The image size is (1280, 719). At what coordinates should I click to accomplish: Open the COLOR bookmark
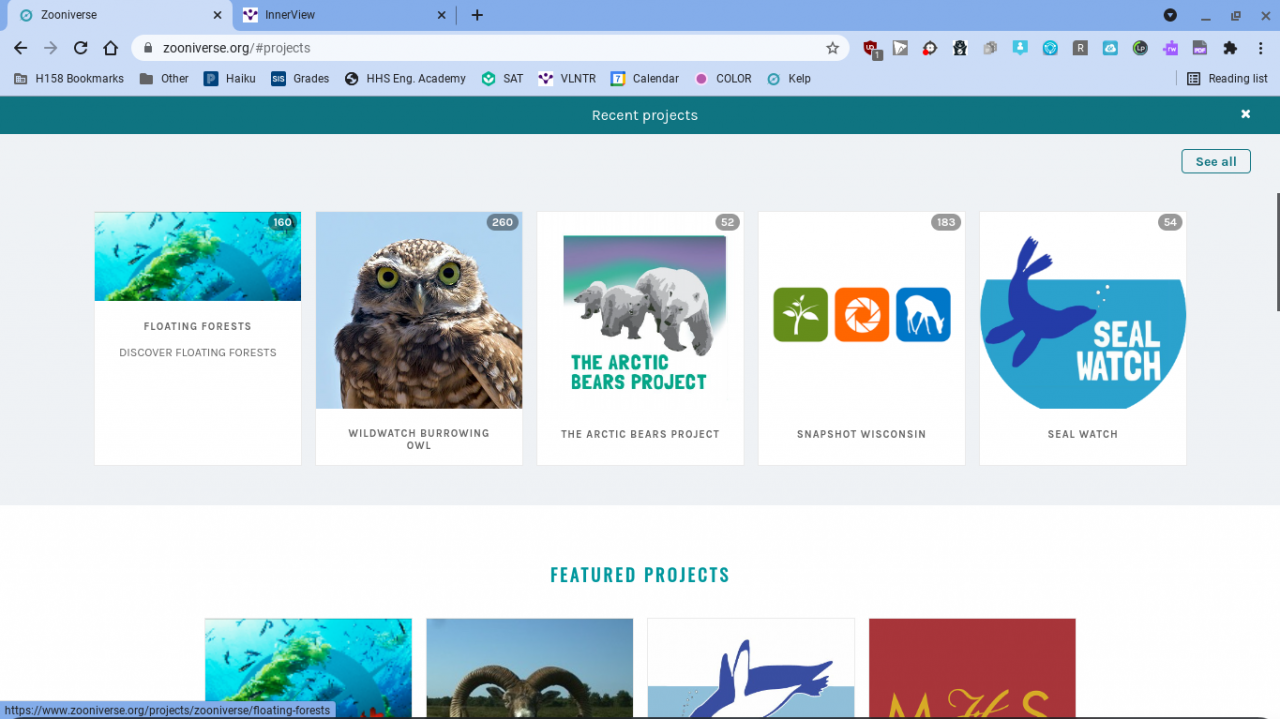click(x=723, y=78)
